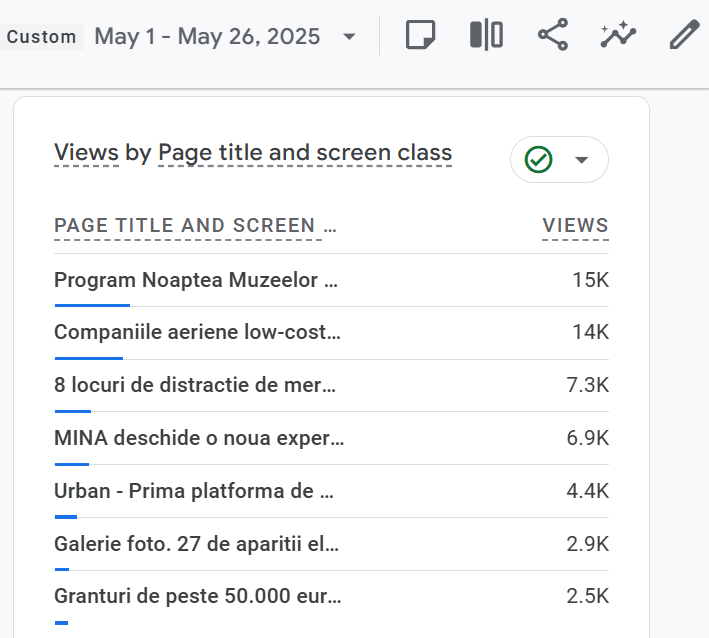
Task: Click the 8 locuri de distractie row
Action: [331, 386]
